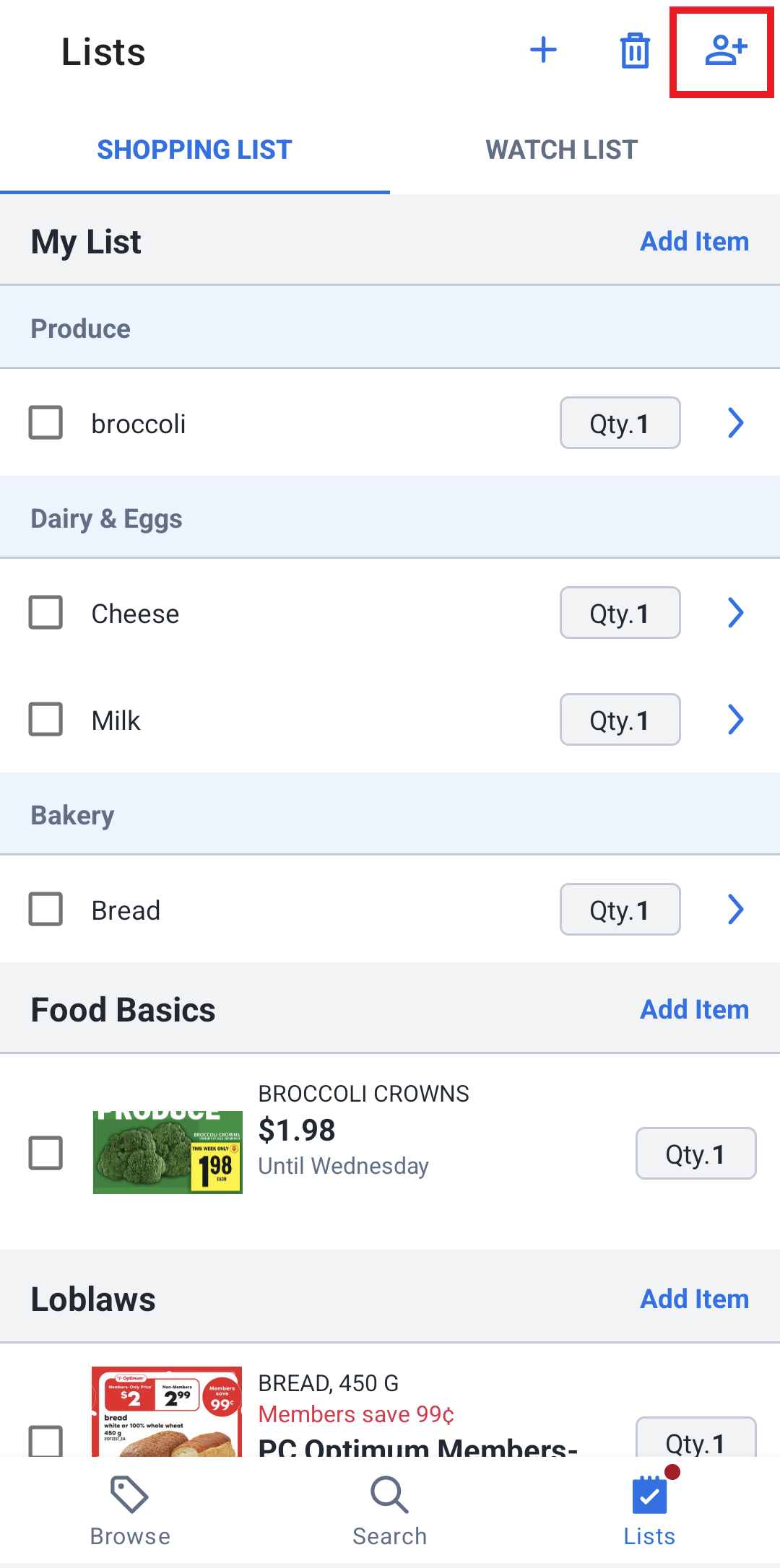
Task: Tap Add Item for Food Basics
Action: (x=695, y=1009)
